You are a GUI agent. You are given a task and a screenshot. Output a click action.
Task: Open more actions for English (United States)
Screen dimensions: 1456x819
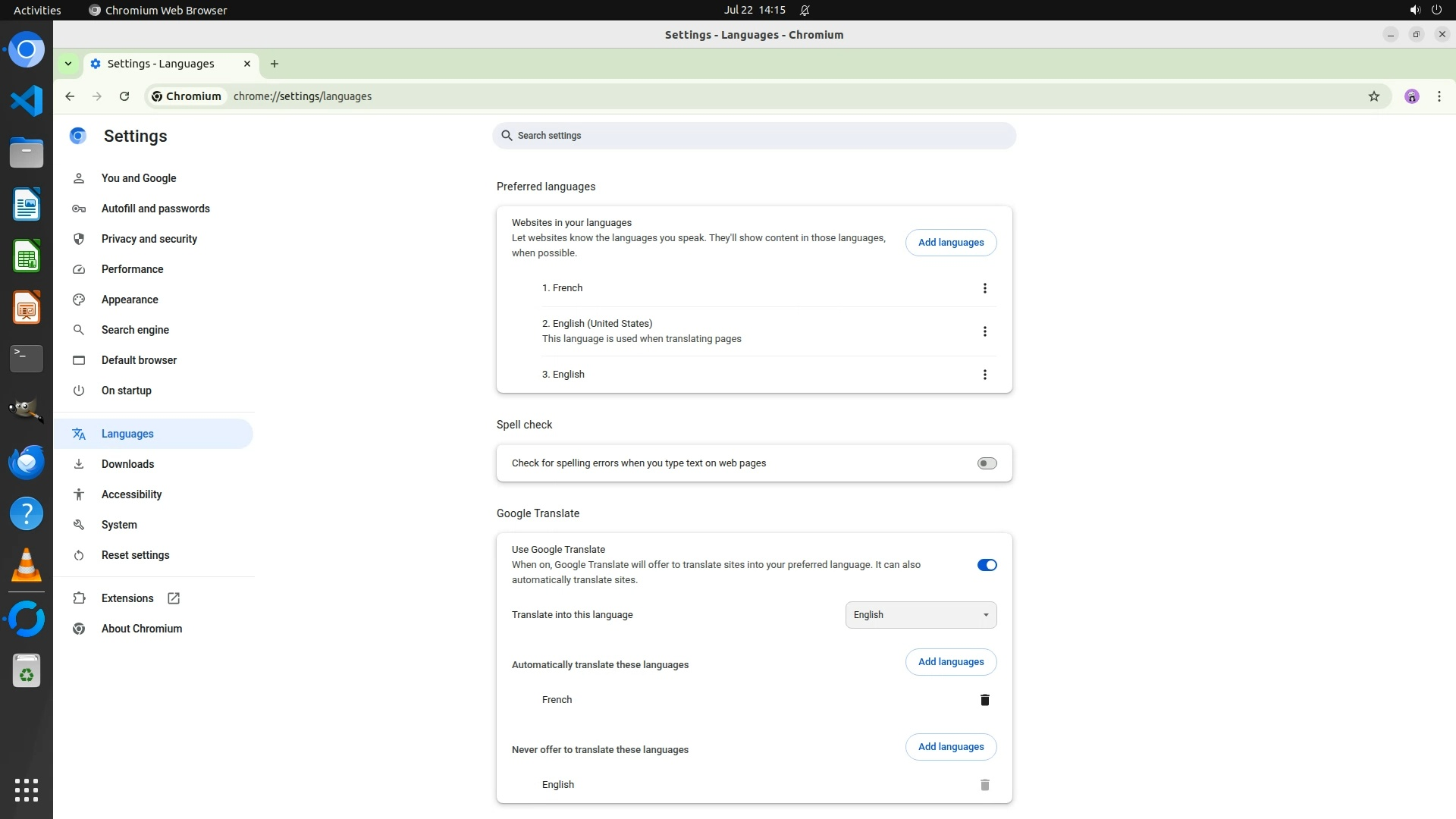point(984,331)
